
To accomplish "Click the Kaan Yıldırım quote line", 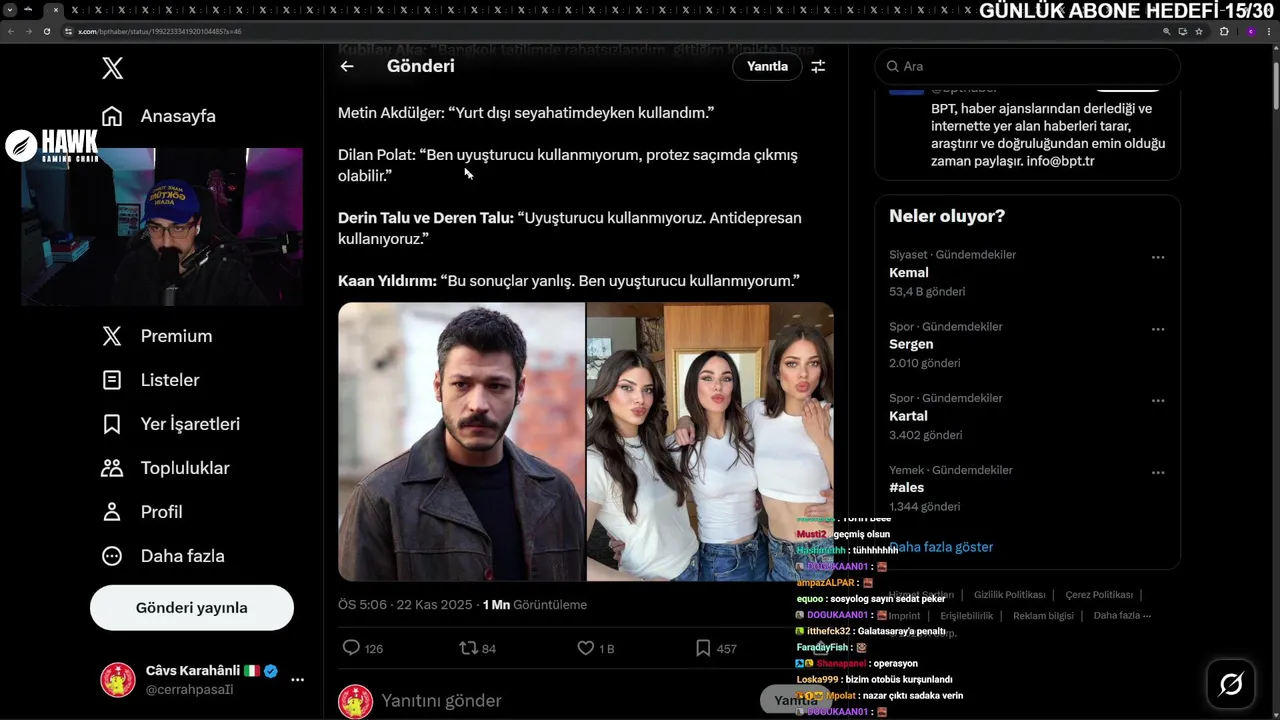I will coord(569,281).
